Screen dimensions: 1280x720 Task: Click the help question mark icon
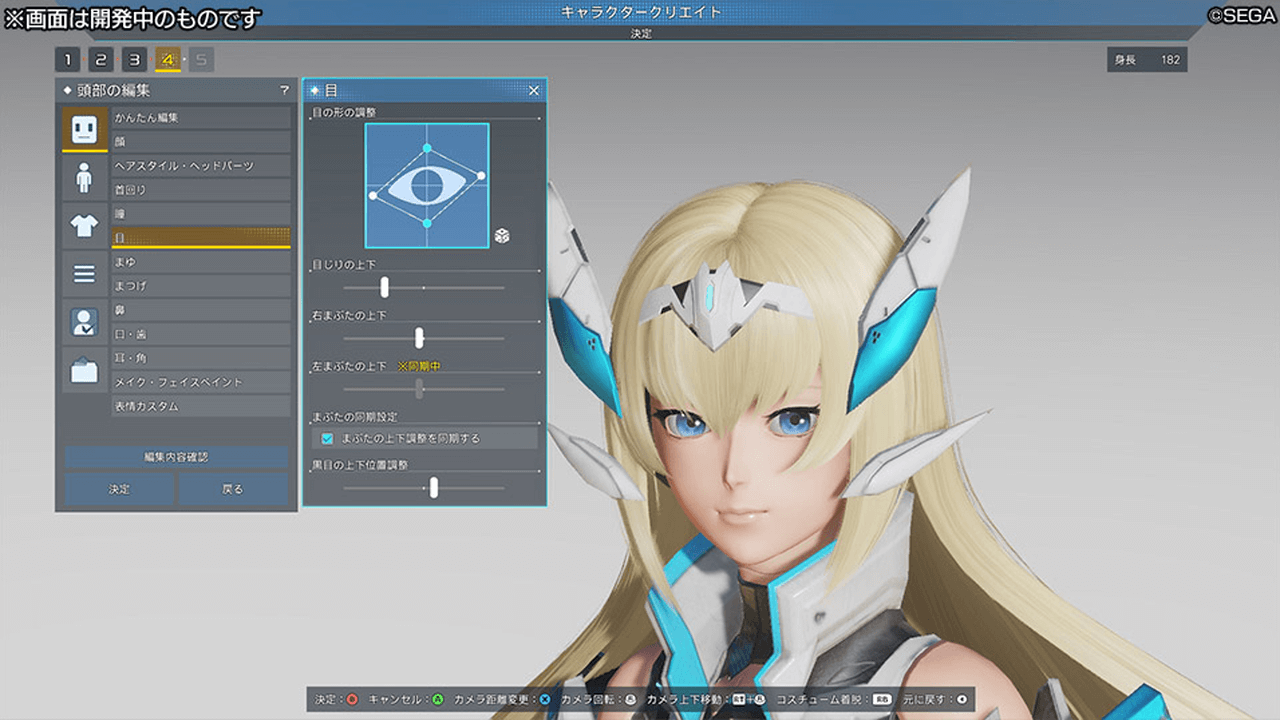click(x=284, y=90)
